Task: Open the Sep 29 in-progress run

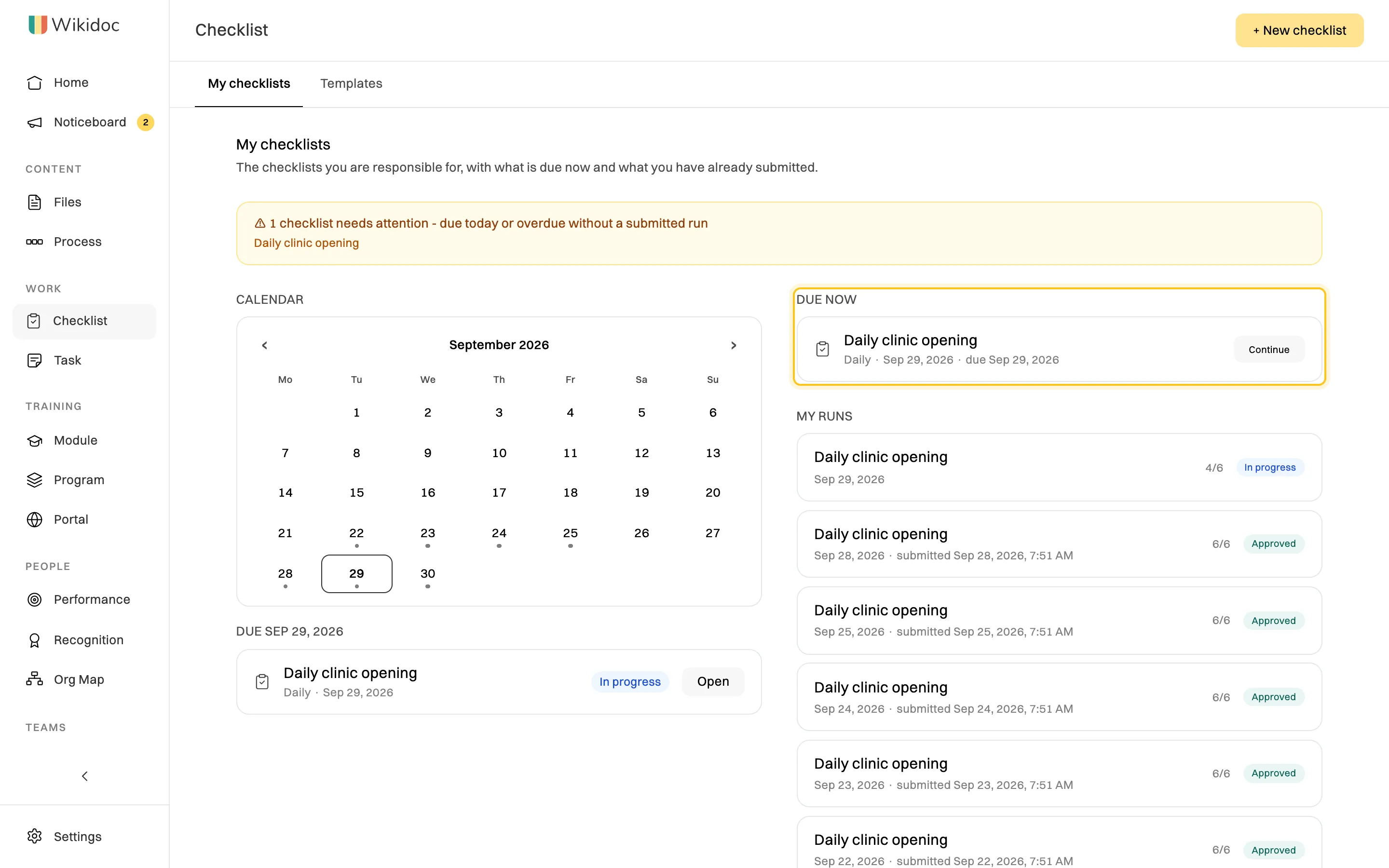Action: (x=1059, y=467)
